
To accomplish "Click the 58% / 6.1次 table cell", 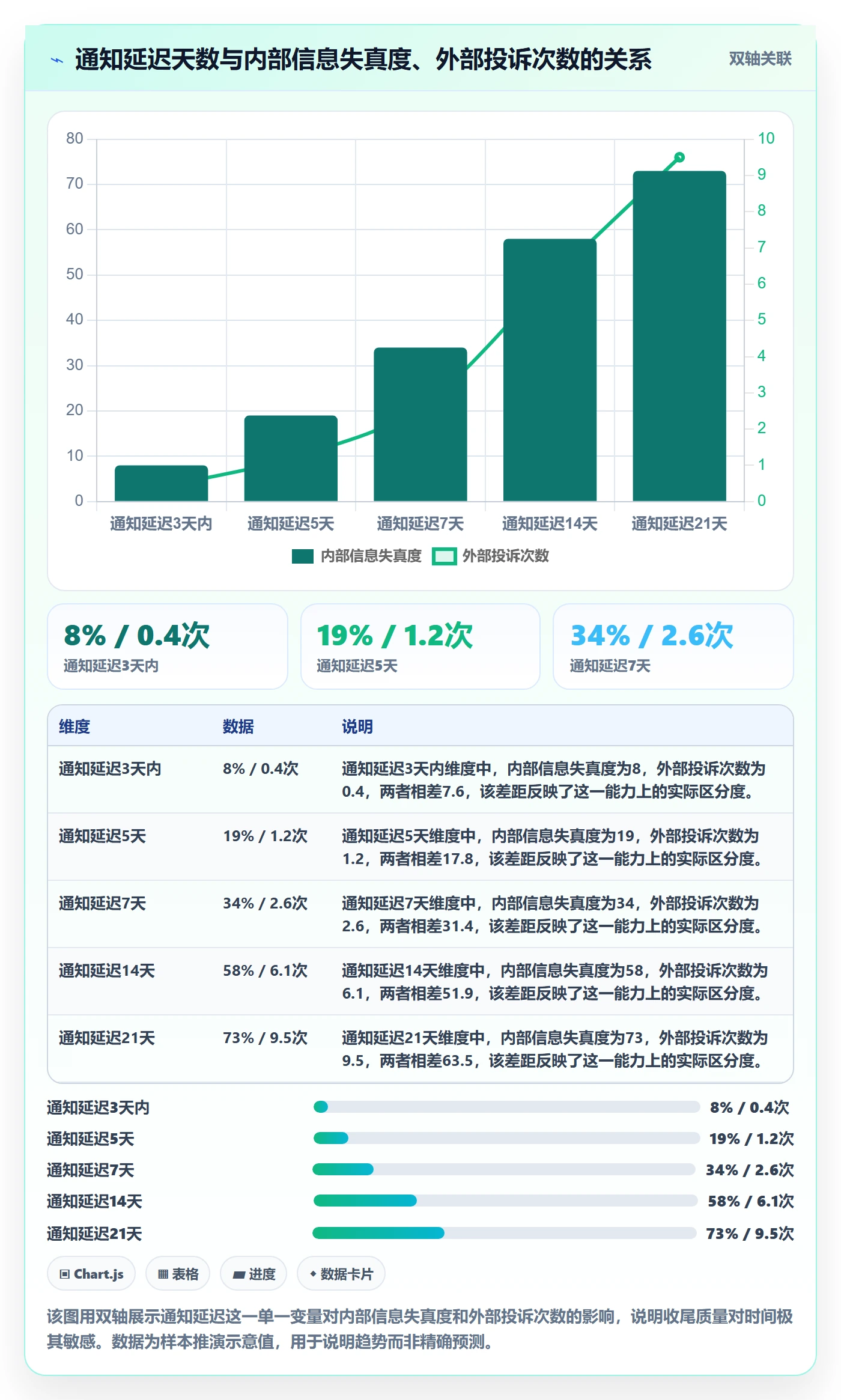I will tap(265, 970).
